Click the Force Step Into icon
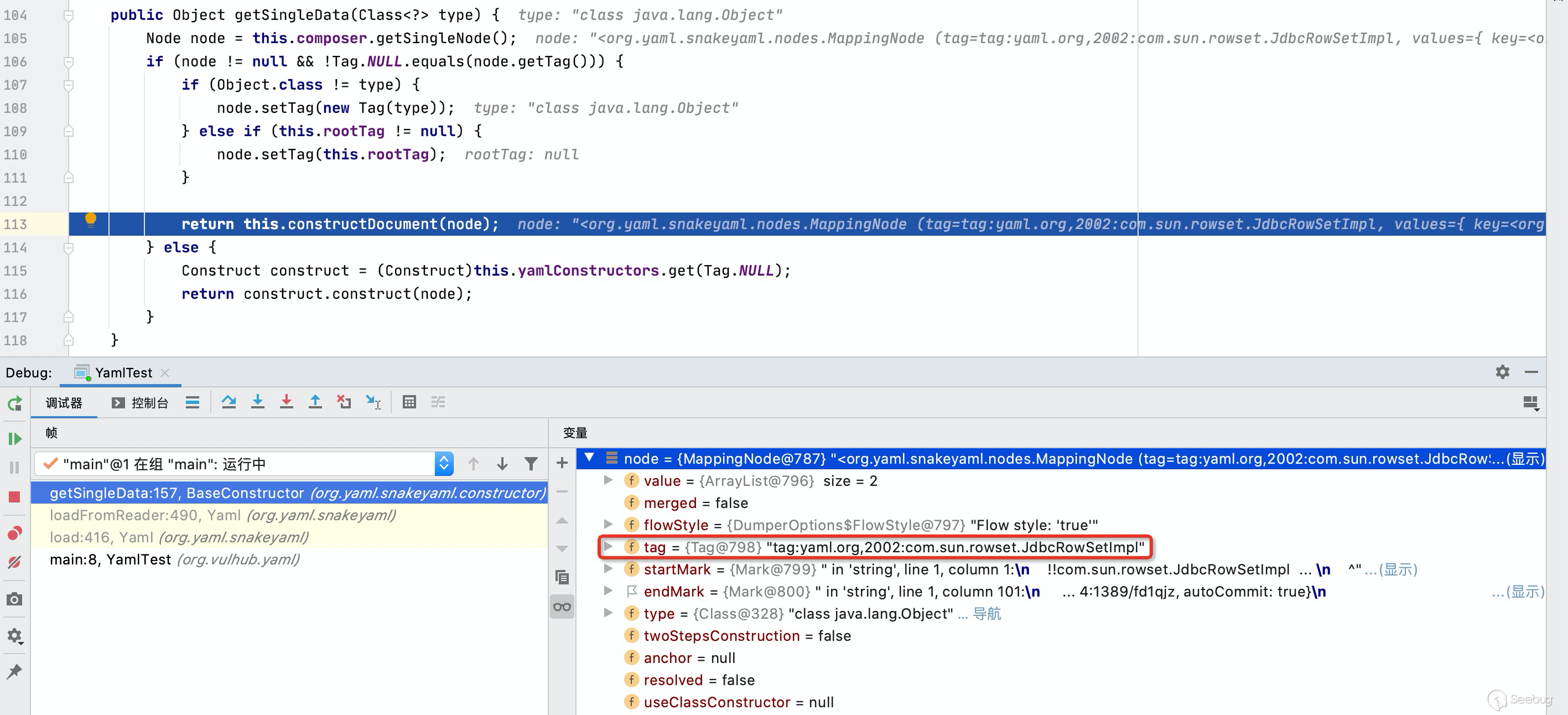 click(x=286, y=402)
